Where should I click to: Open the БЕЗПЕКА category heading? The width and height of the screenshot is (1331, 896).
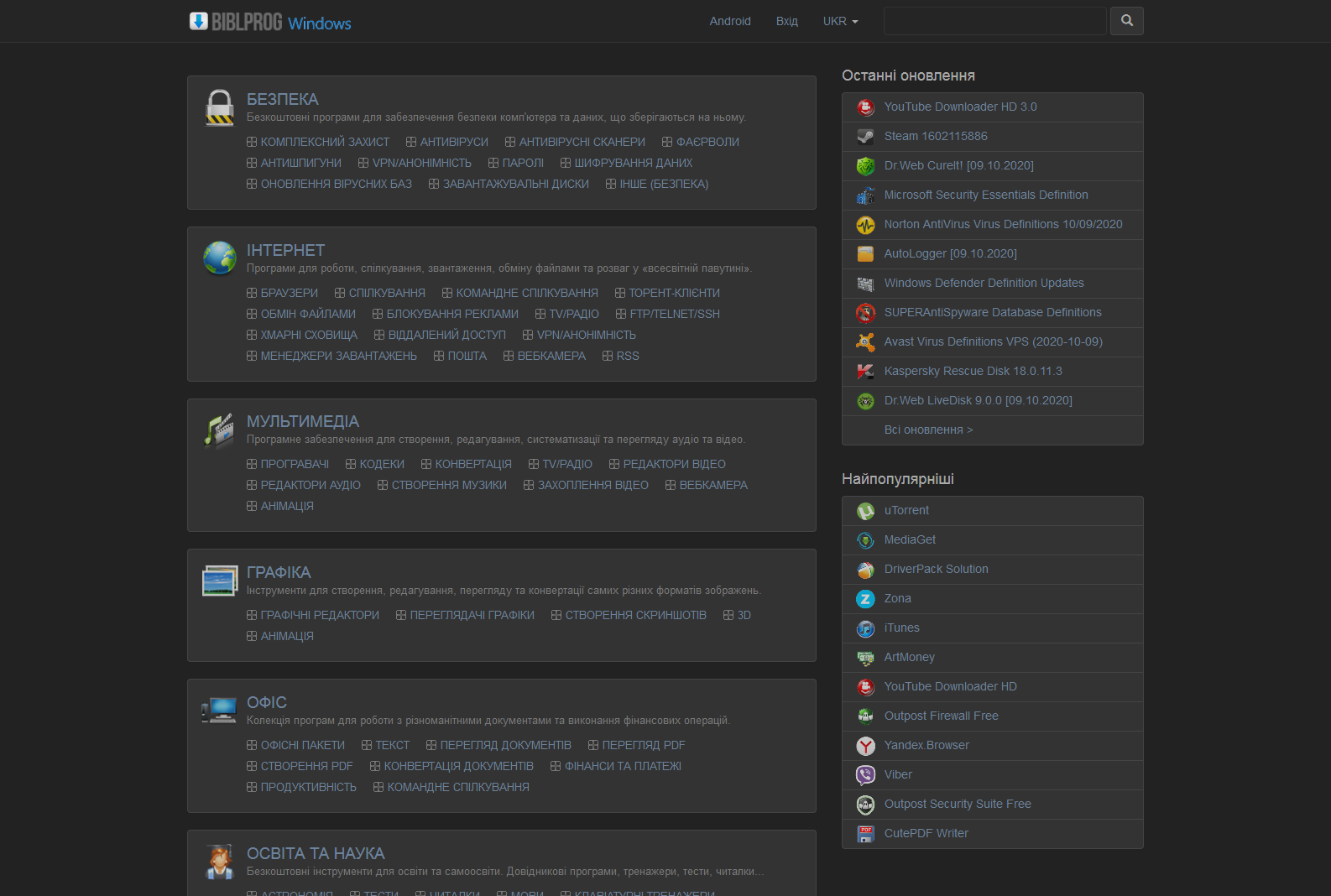coord(283,99)
